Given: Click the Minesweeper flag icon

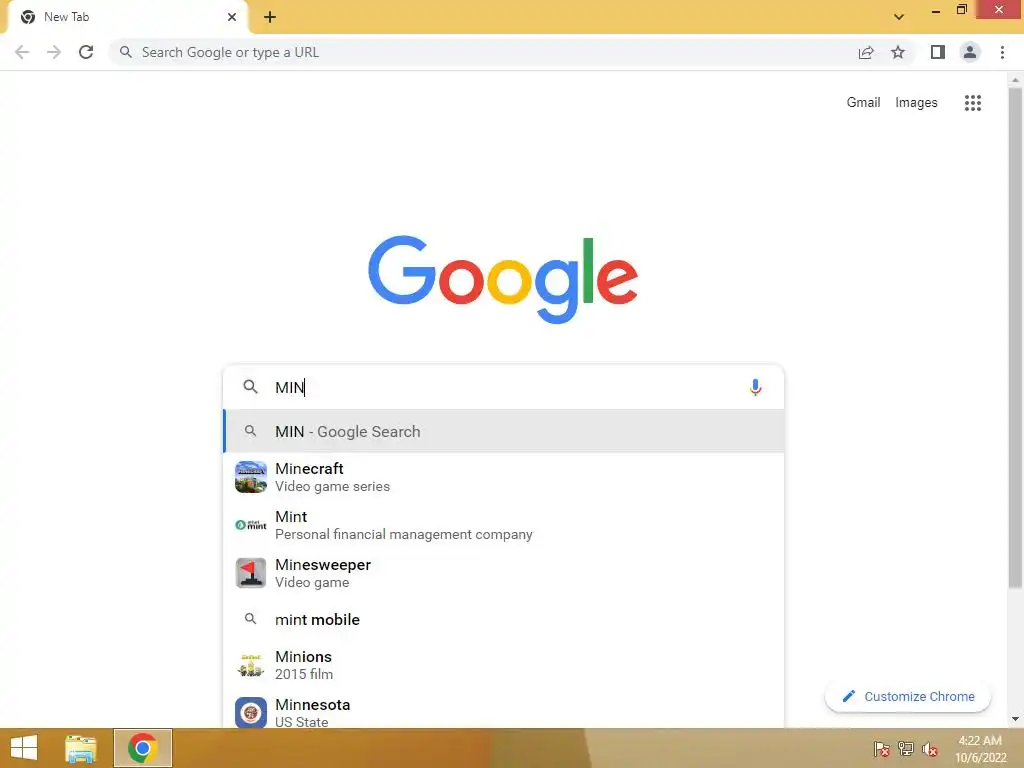Looking at the screenshot, I should pyautogui.click(x=251, y=573).
